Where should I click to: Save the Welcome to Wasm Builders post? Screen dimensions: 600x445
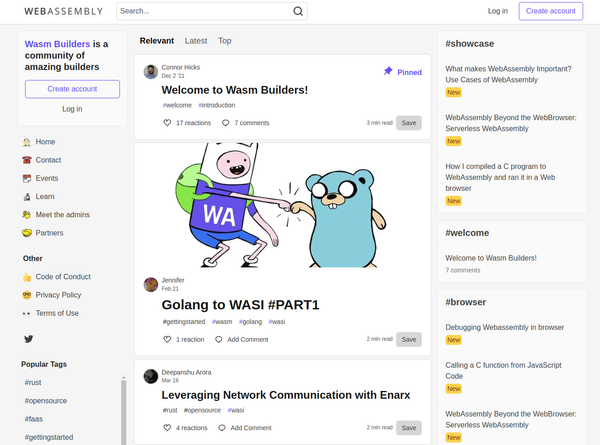pos(409,123)
